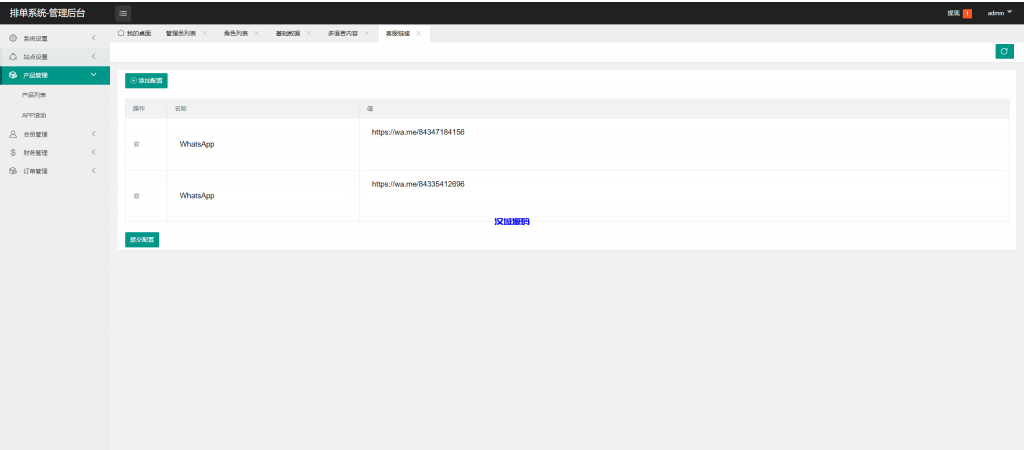Click trash icon for second WhatsApp row

click(136, 196)
